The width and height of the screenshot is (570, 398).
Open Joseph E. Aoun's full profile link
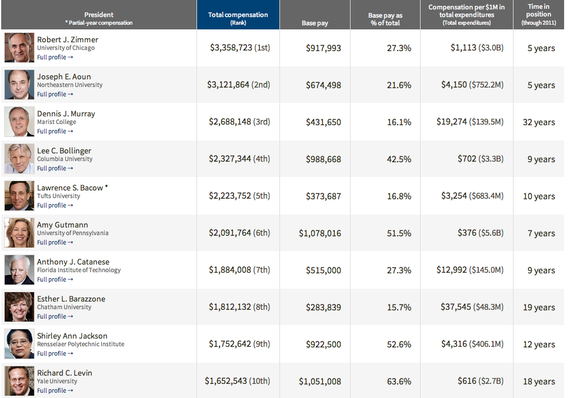coord(55,95)
